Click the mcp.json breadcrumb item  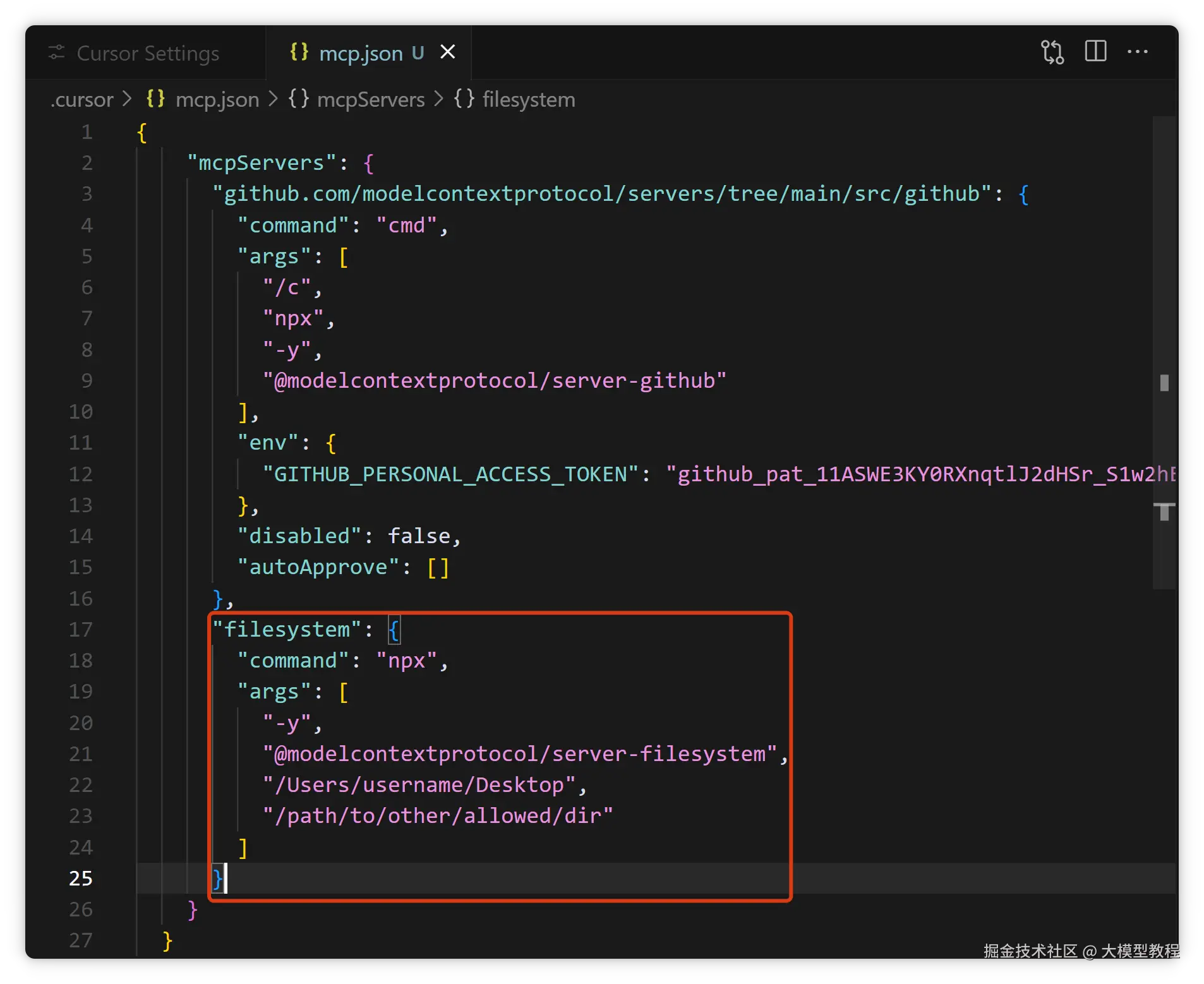point(217,100)
